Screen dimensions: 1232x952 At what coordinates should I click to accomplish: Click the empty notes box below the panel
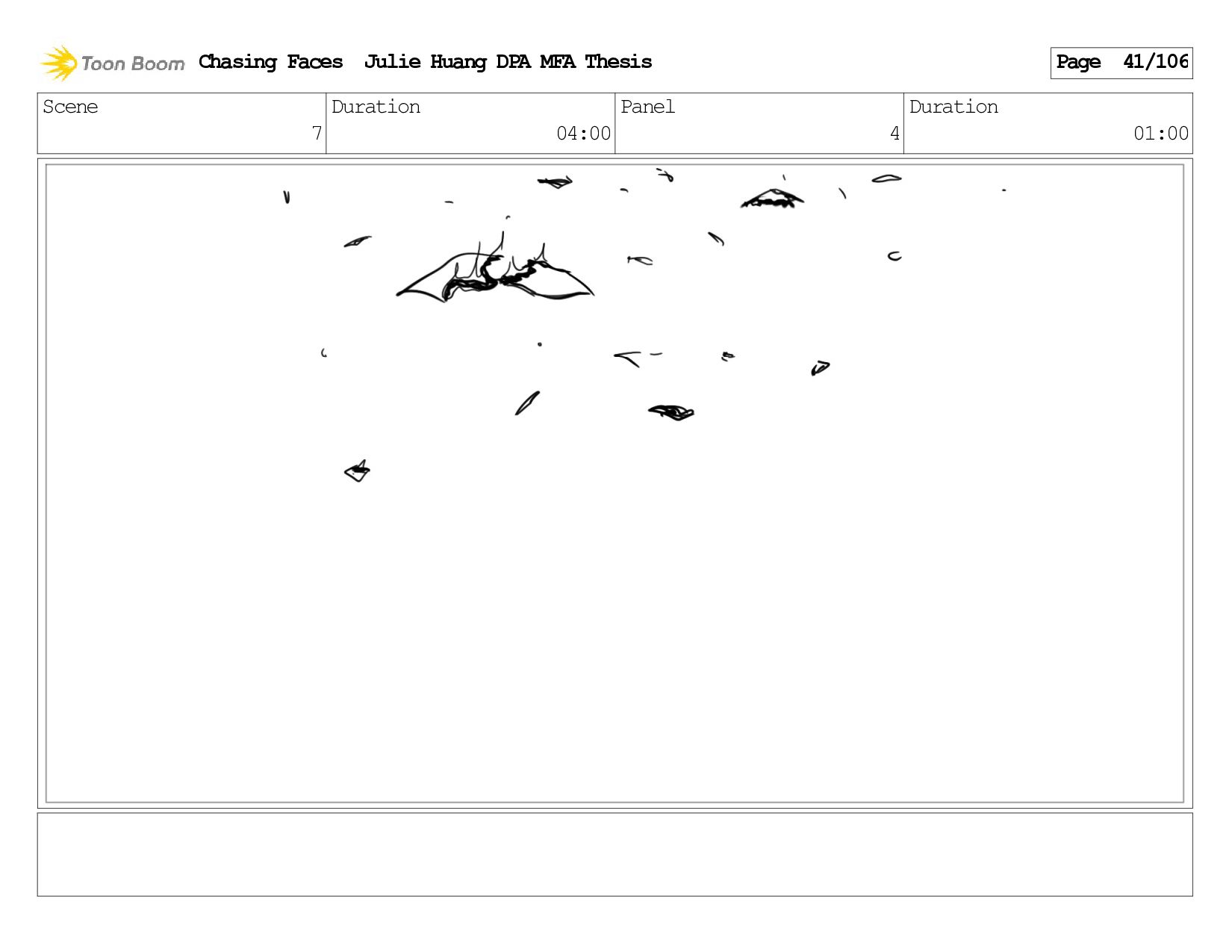pyautogui.click(x=615, y=854)
